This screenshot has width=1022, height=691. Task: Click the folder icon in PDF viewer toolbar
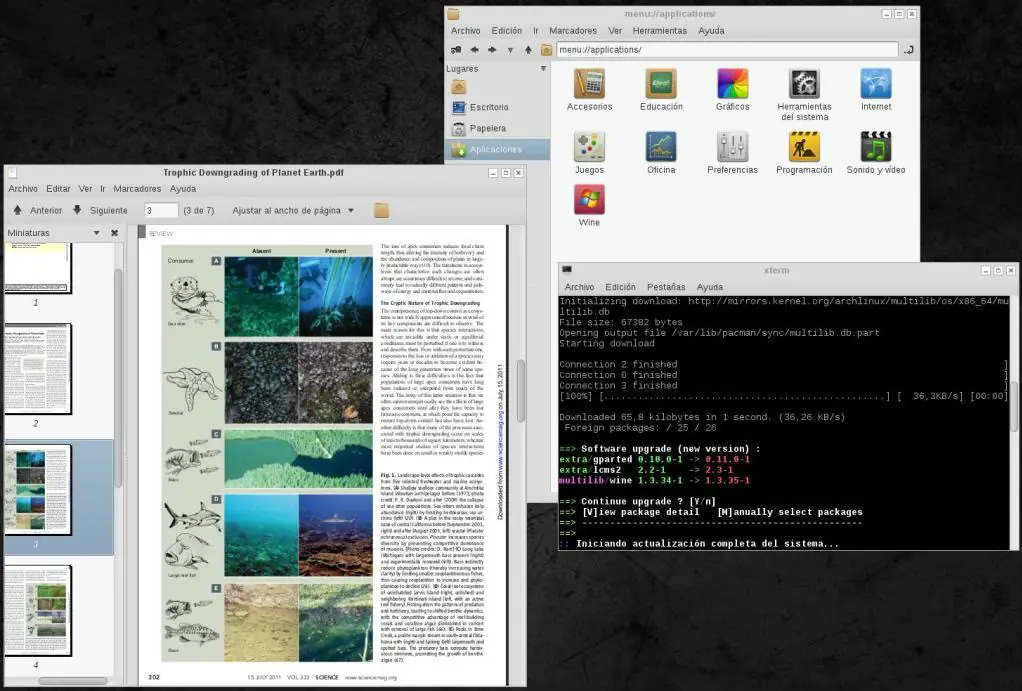pos(381,211)
